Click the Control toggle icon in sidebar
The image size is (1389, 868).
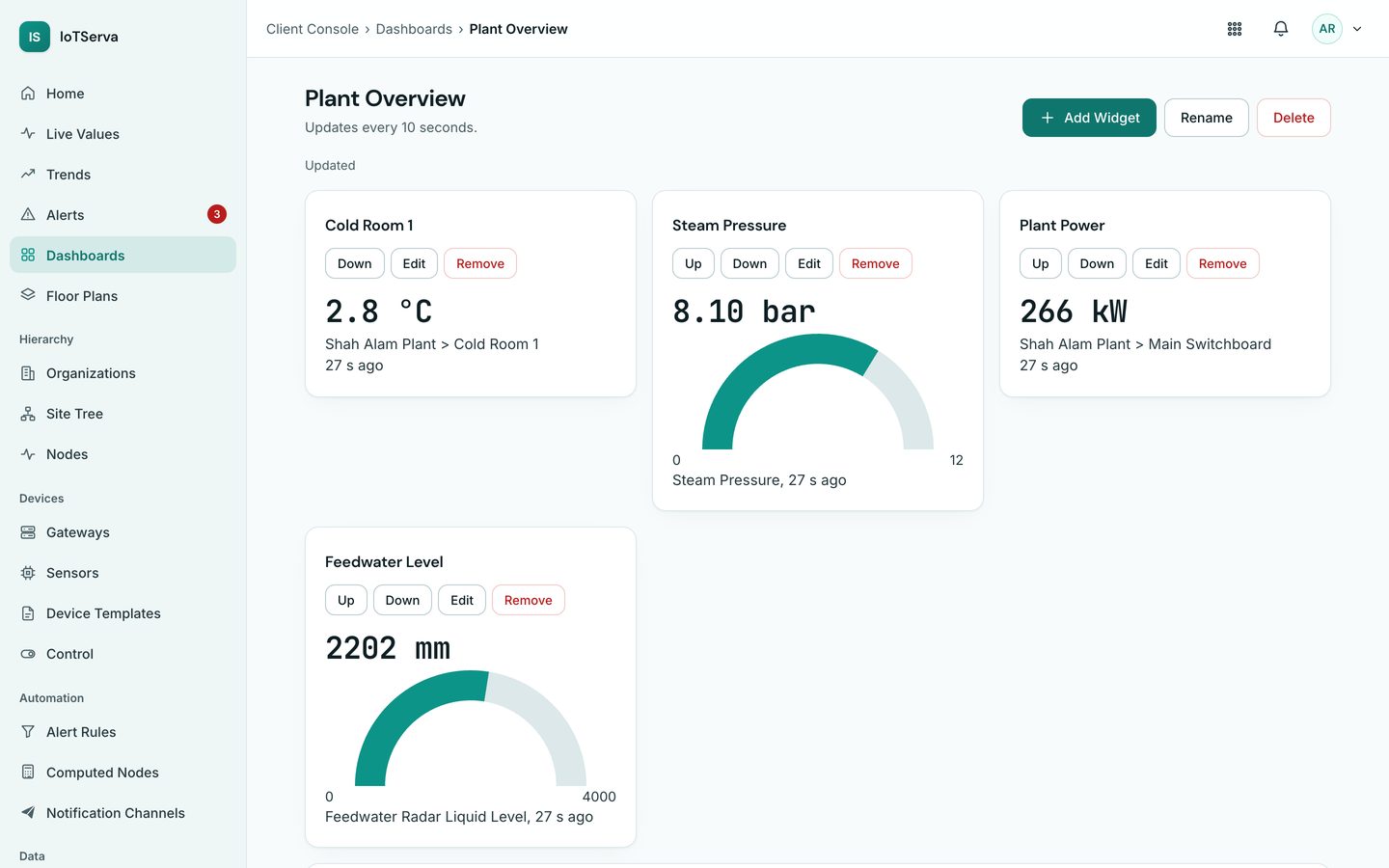pyautogui.click(x=28, y=654)
